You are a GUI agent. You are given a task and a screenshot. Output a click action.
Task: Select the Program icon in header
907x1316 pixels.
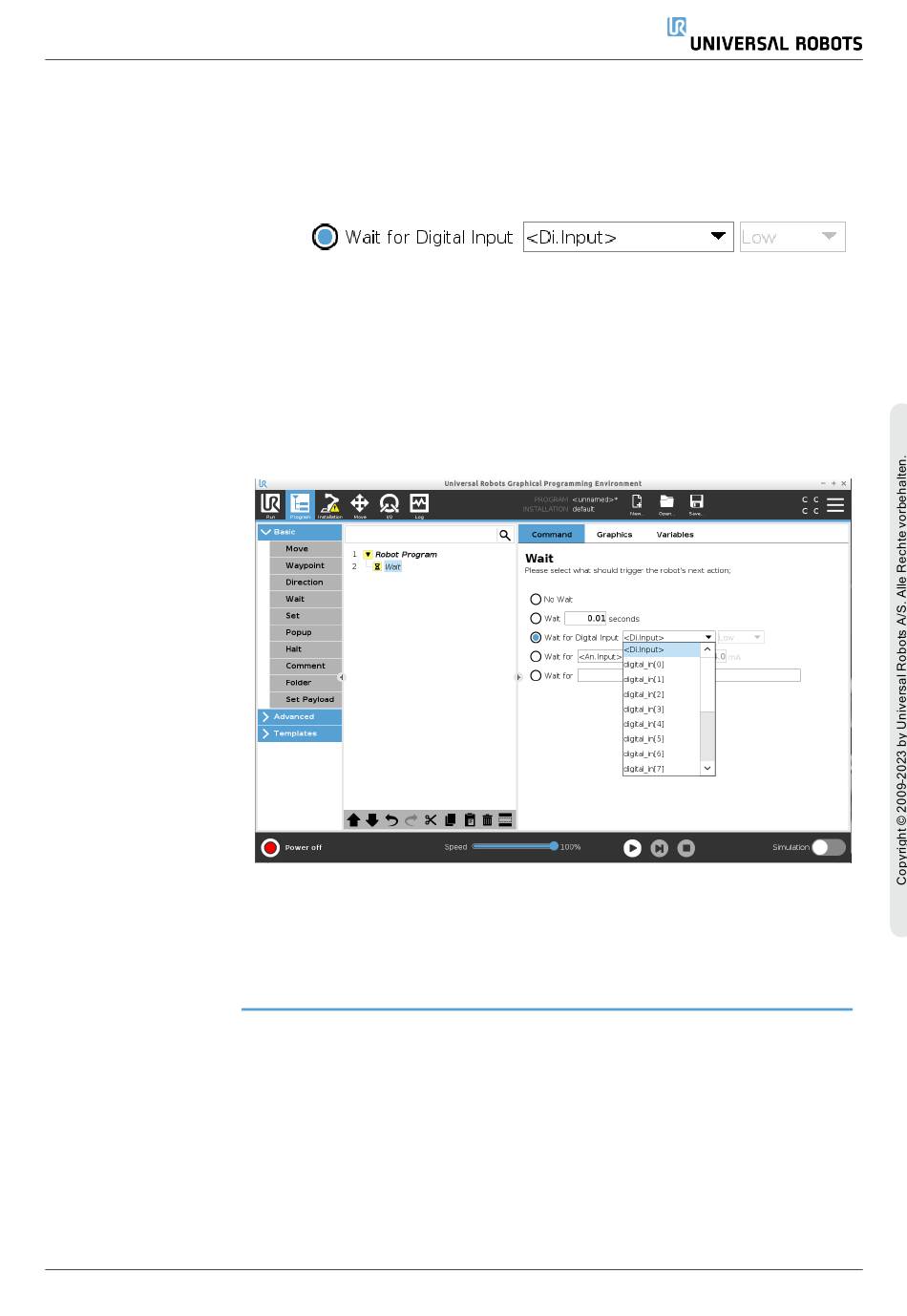[x=300, y=504]
